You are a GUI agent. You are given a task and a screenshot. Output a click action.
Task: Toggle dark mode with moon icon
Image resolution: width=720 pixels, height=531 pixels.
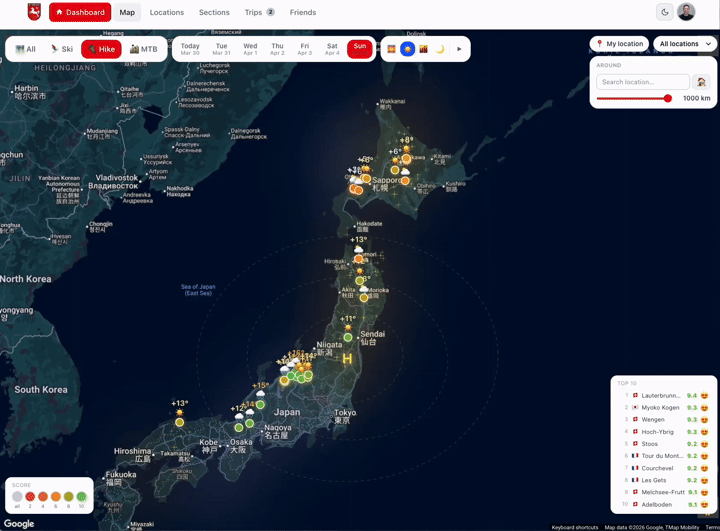click(665, 12)
